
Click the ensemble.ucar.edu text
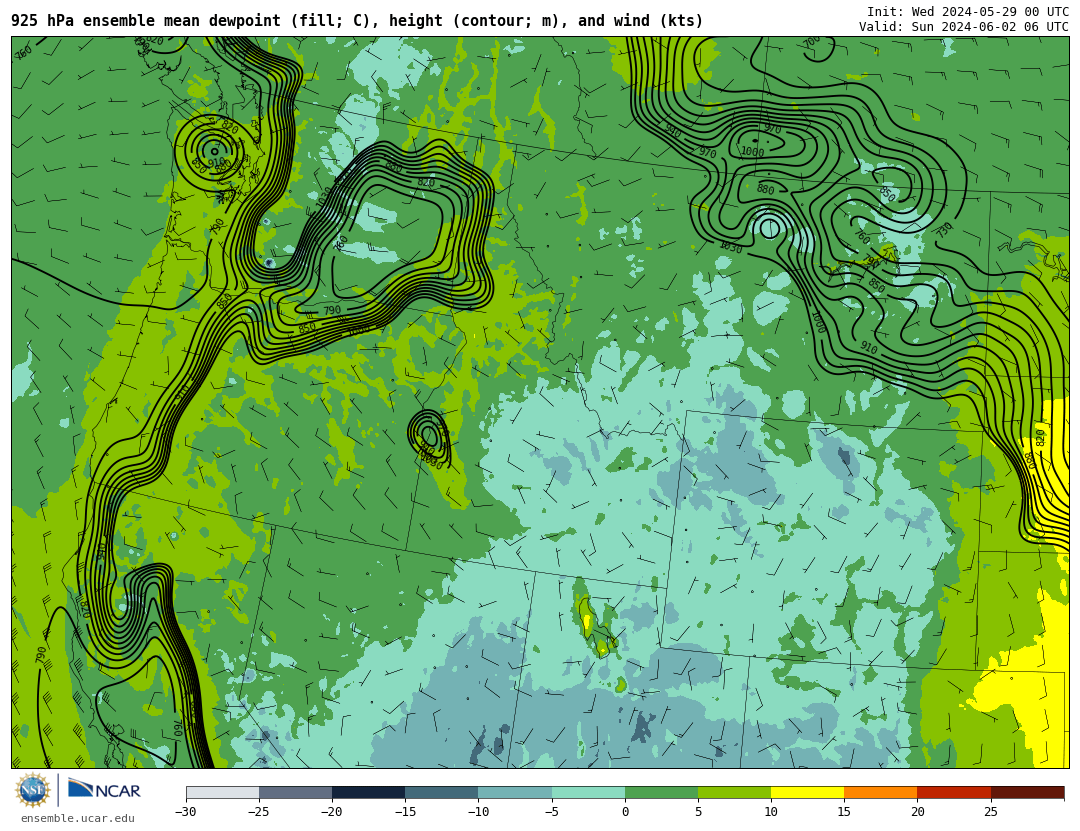(78, 819)
